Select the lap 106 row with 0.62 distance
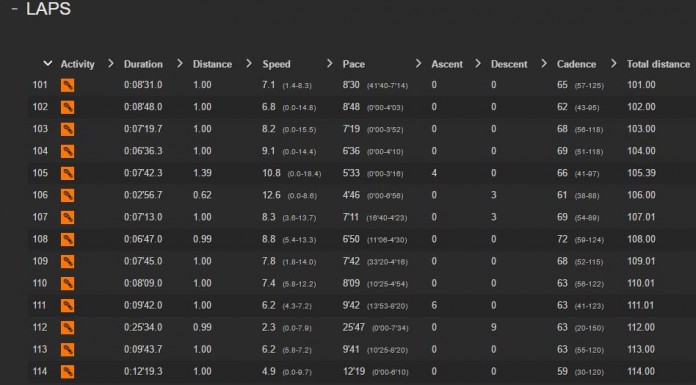 [x=361, y=195]
